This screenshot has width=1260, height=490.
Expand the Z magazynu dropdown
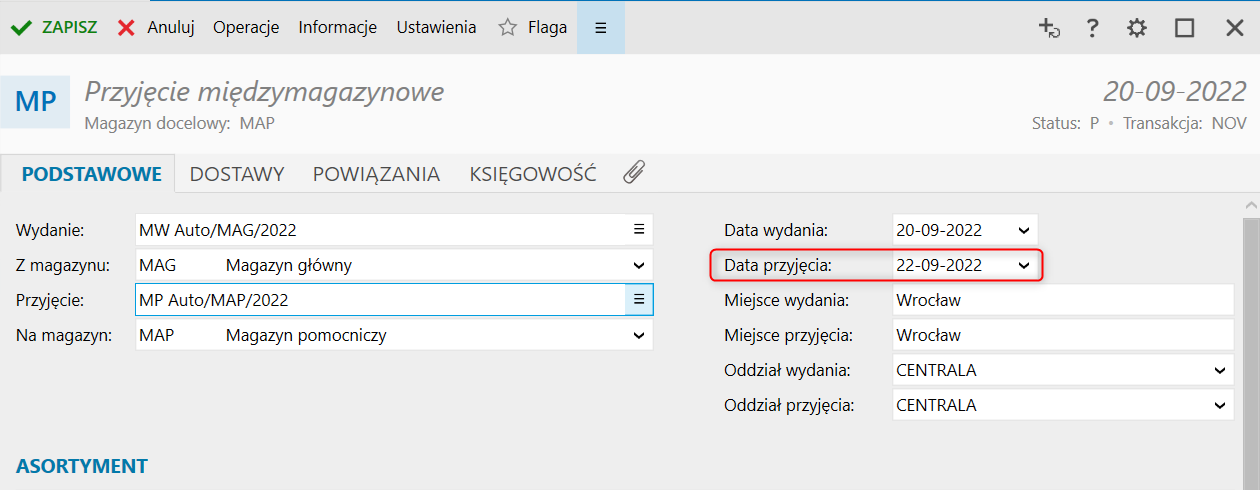639,265
